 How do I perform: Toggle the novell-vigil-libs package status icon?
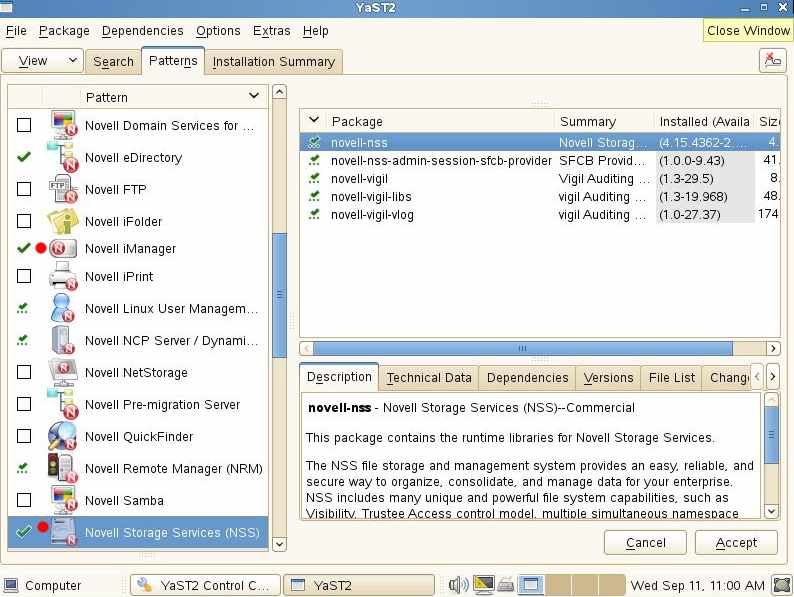(x=314, y=196)
